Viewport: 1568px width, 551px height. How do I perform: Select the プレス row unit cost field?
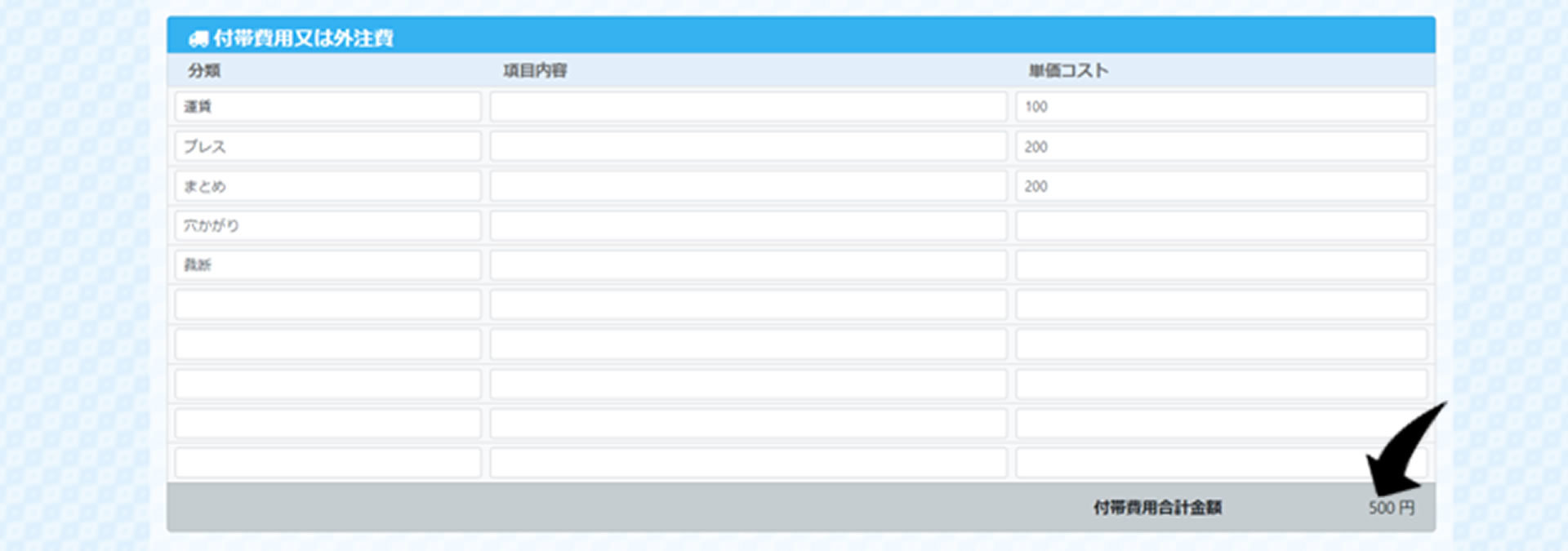pyautogui.click(x=1221, y=147)
